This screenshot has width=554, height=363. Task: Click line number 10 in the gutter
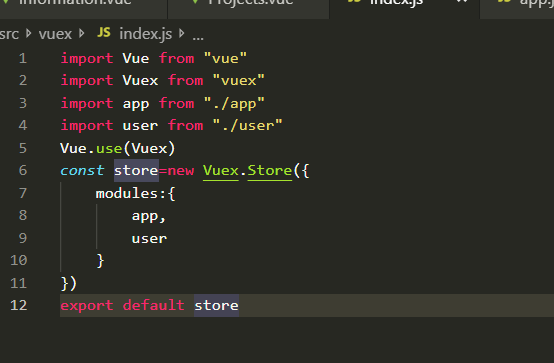click(x=18, y=260)
